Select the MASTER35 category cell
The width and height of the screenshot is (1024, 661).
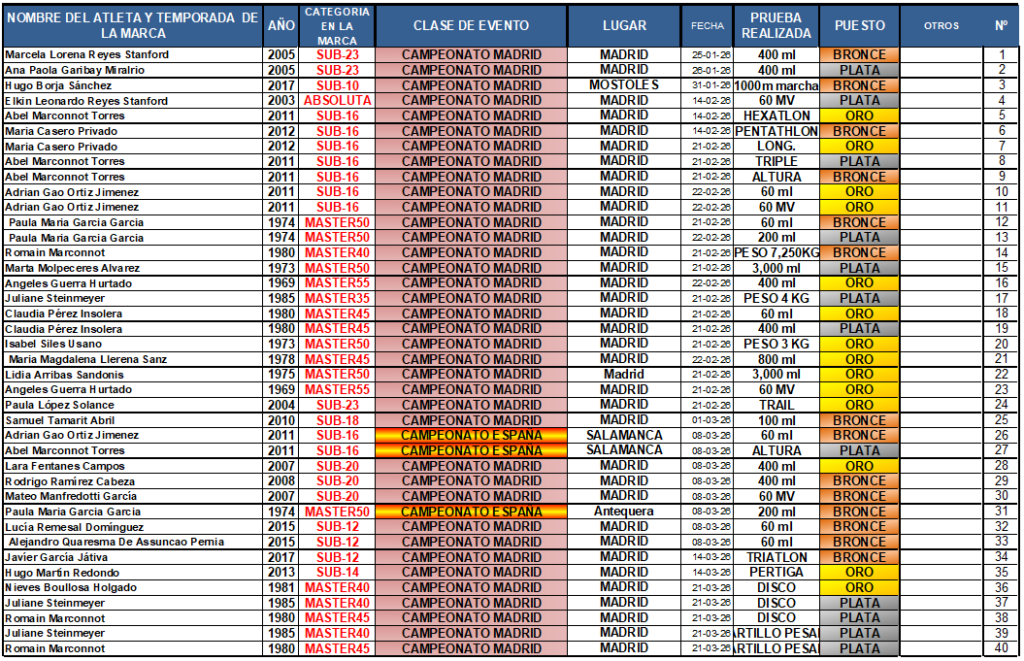(337, 298)
